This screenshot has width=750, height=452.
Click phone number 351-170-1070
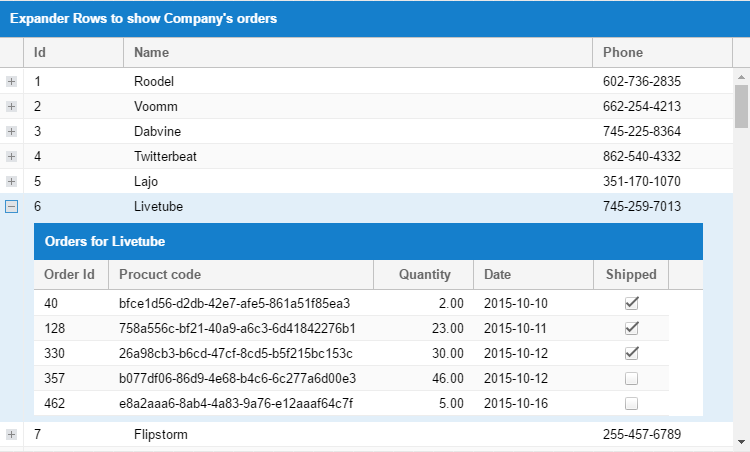pyautogui.click(x=641, y=181)
